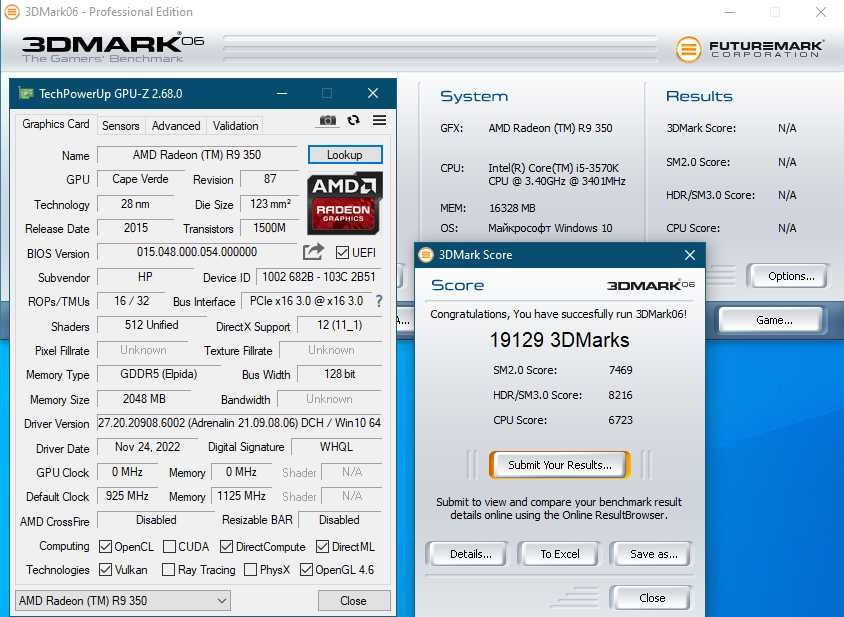Click the ROPs/TMUs 16 / 32 field
Screen dimensions: 844x617
point(131,301)
